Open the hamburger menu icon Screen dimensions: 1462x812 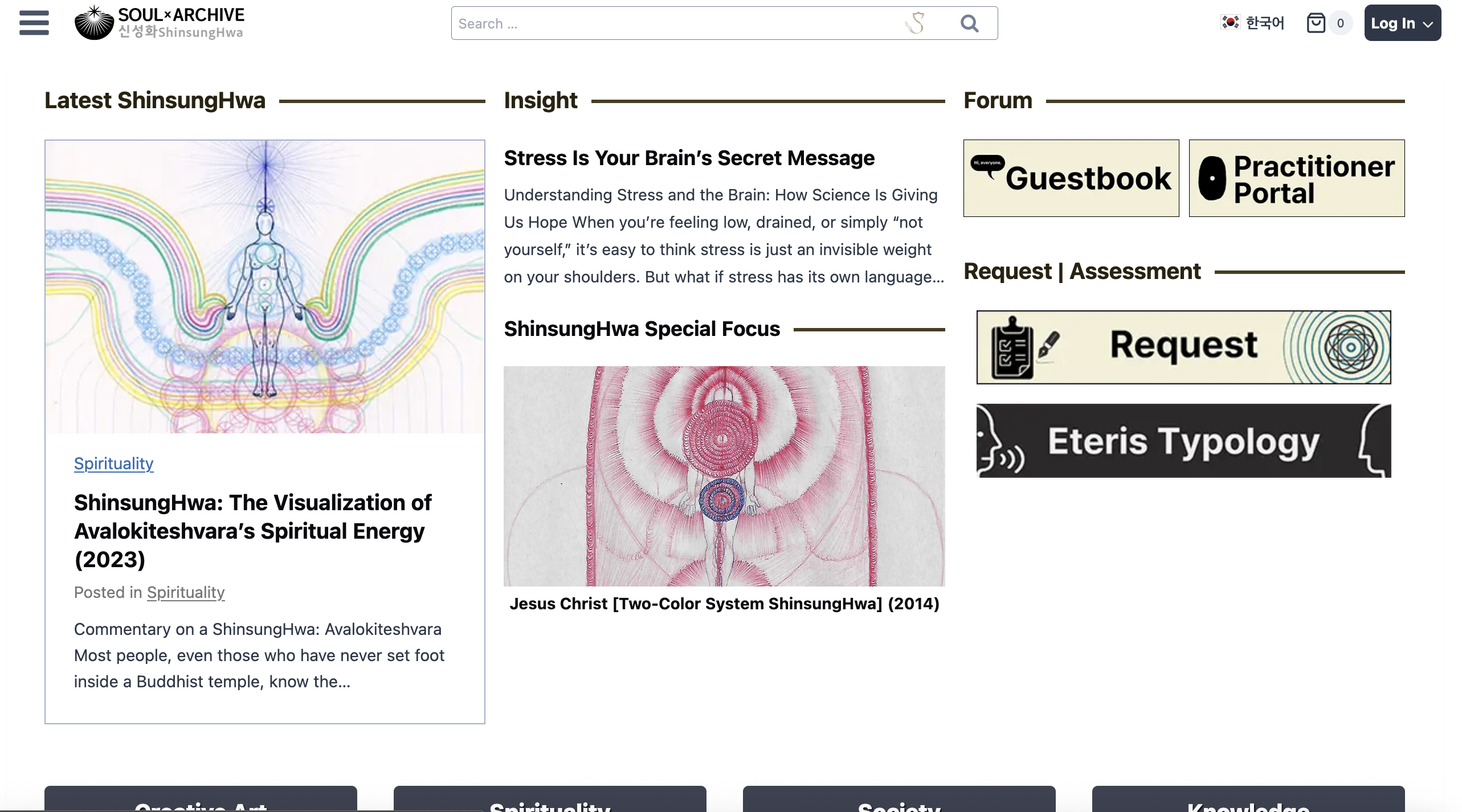pos(34,23)
